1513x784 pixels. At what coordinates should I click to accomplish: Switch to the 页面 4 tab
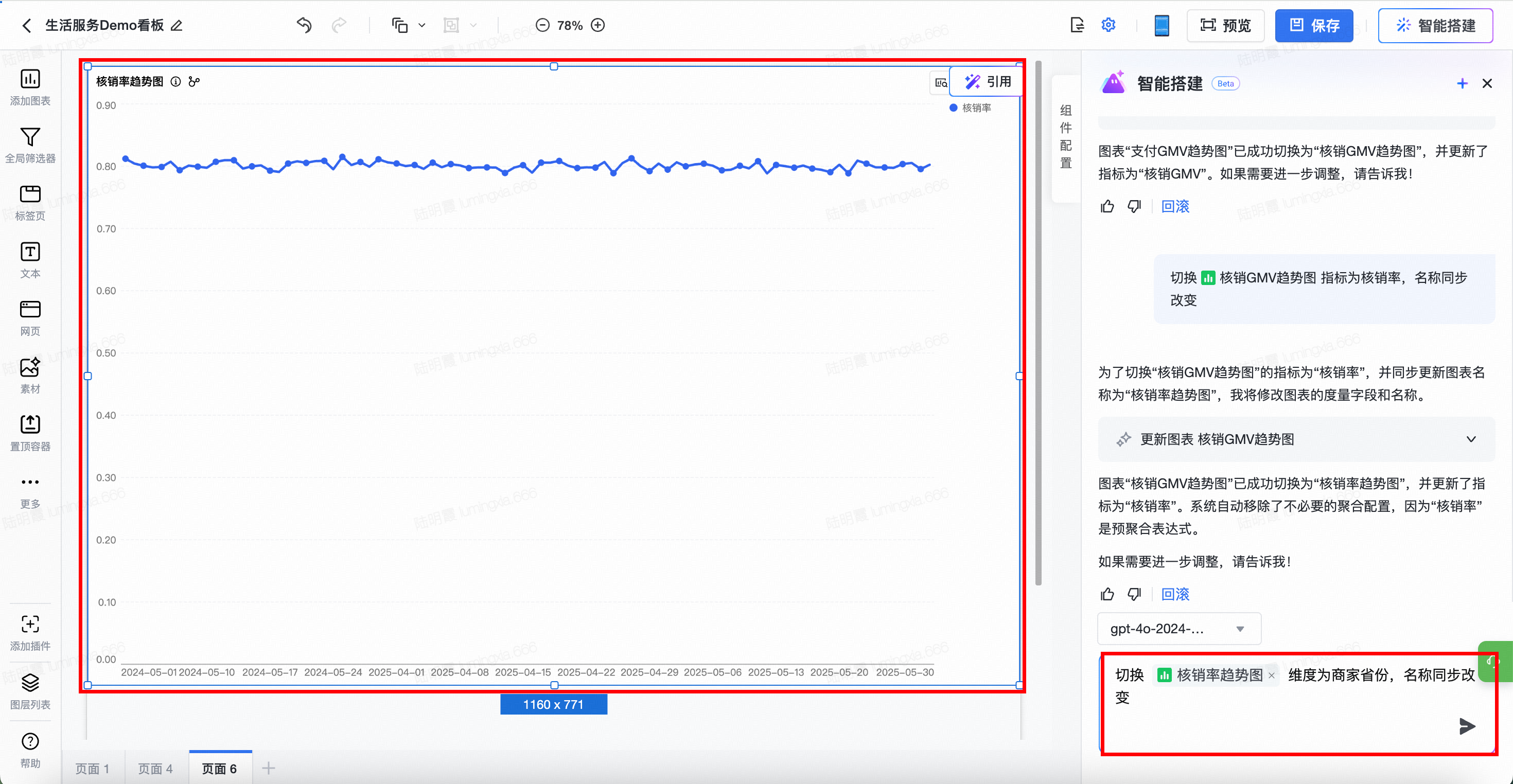(155, 768)
